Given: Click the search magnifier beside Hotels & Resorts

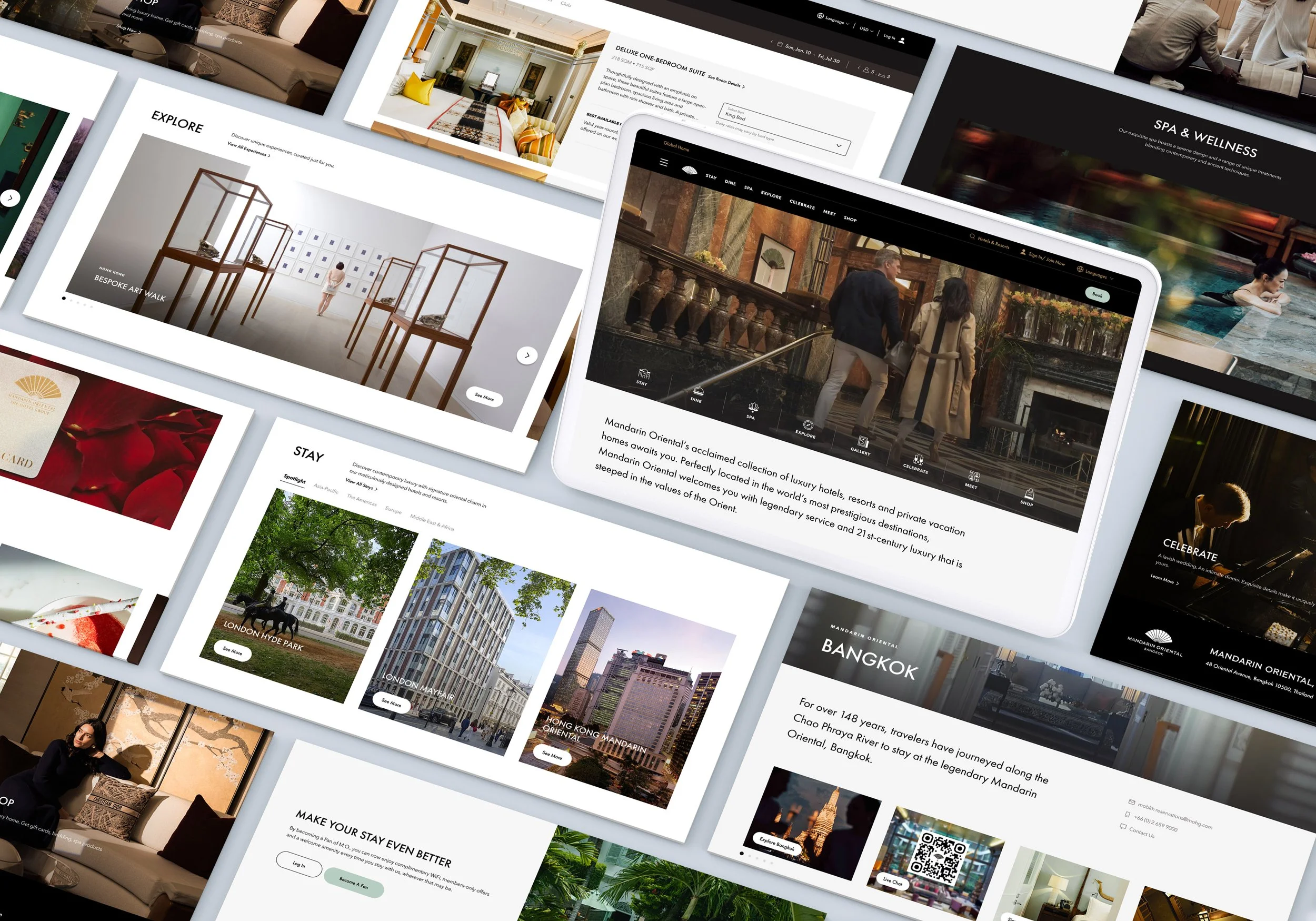Looking at the screenshot, I should 972,236.
